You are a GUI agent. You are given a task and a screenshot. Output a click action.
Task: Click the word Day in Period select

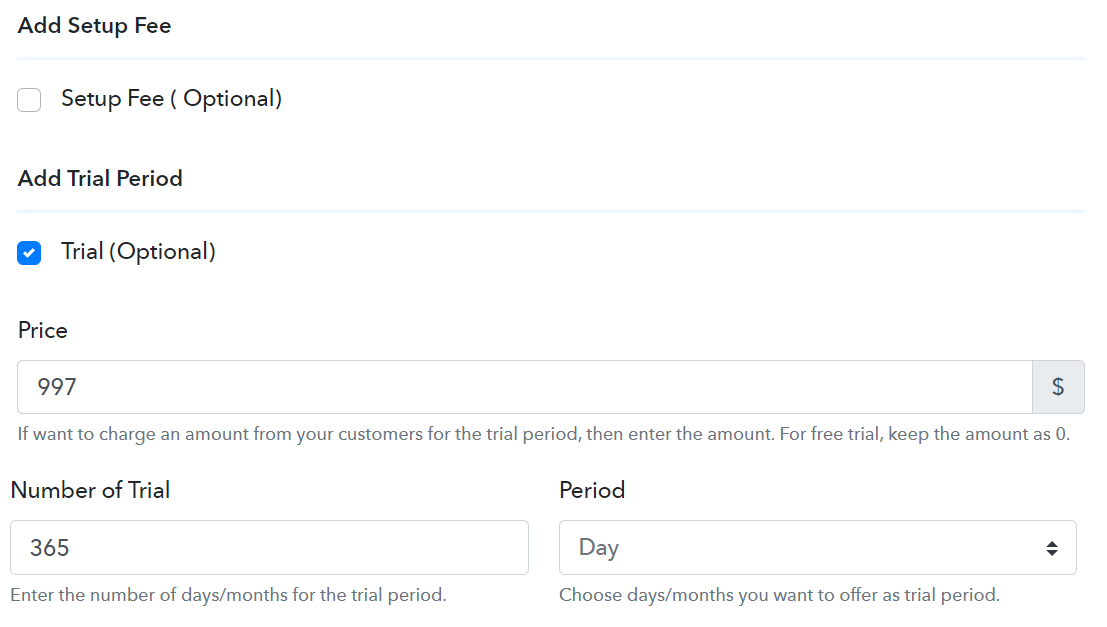[599, 548]
